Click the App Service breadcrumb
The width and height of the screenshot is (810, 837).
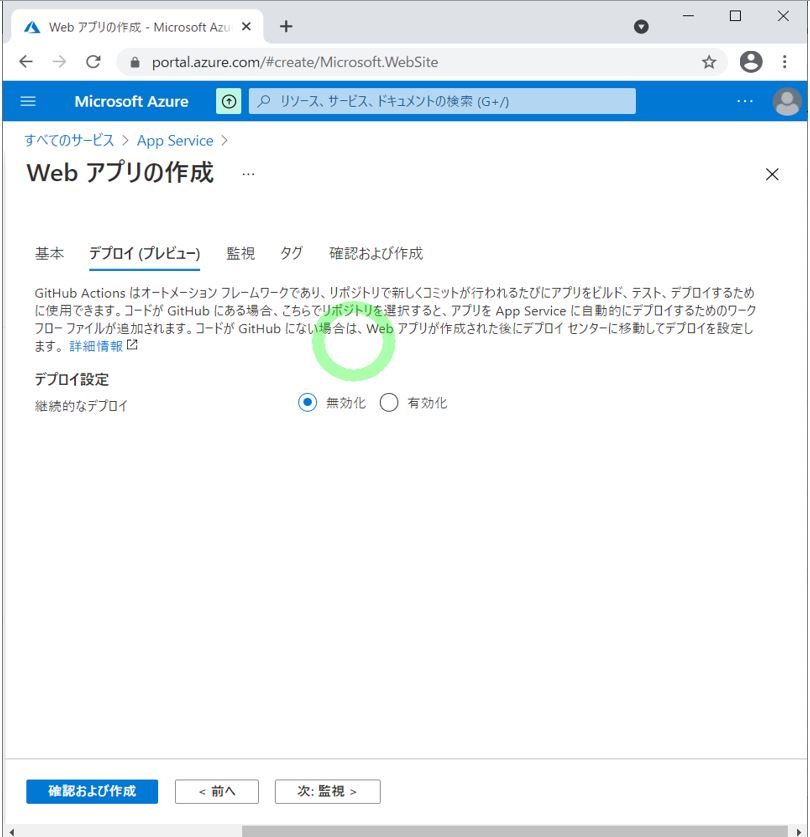coord(175,140)
